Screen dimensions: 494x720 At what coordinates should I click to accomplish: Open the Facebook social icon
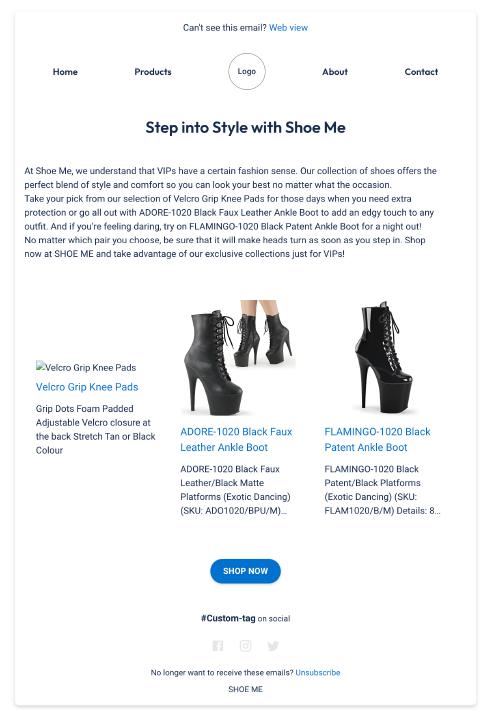pyautogui.click(x=218, y=646)
